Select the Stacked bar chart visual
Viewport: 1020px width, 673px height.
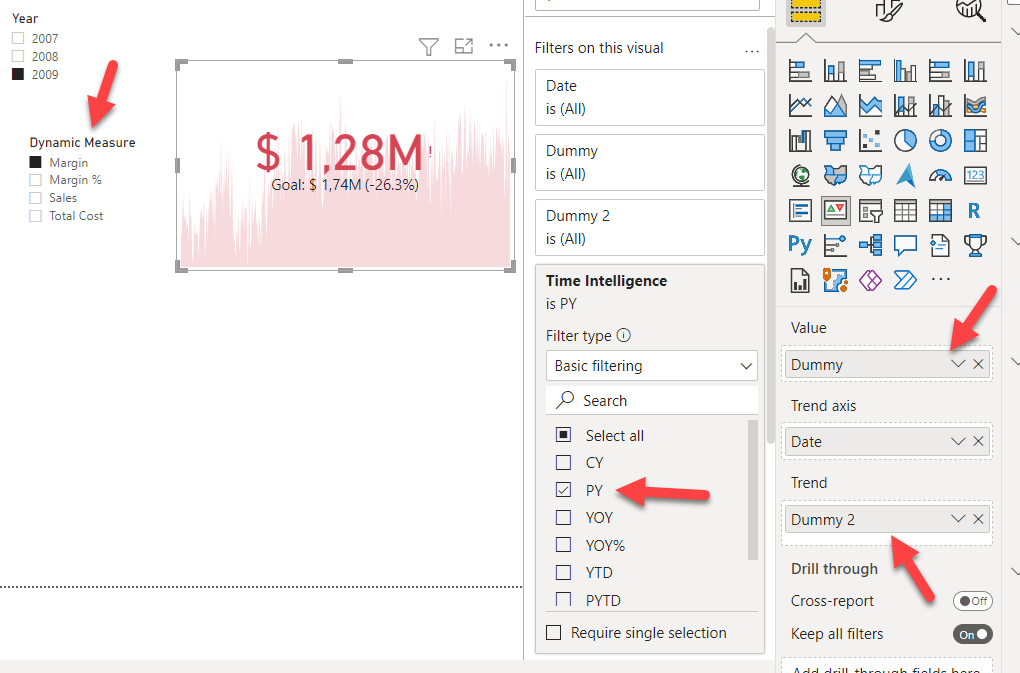[x=800, y=70]
